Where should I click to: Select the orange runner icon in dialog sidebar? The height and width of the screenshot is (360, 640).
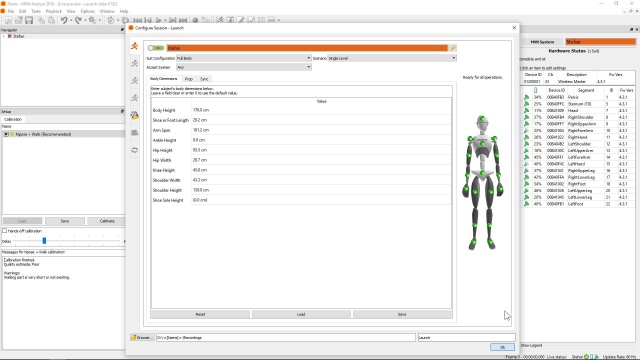[x=135, y=46]
